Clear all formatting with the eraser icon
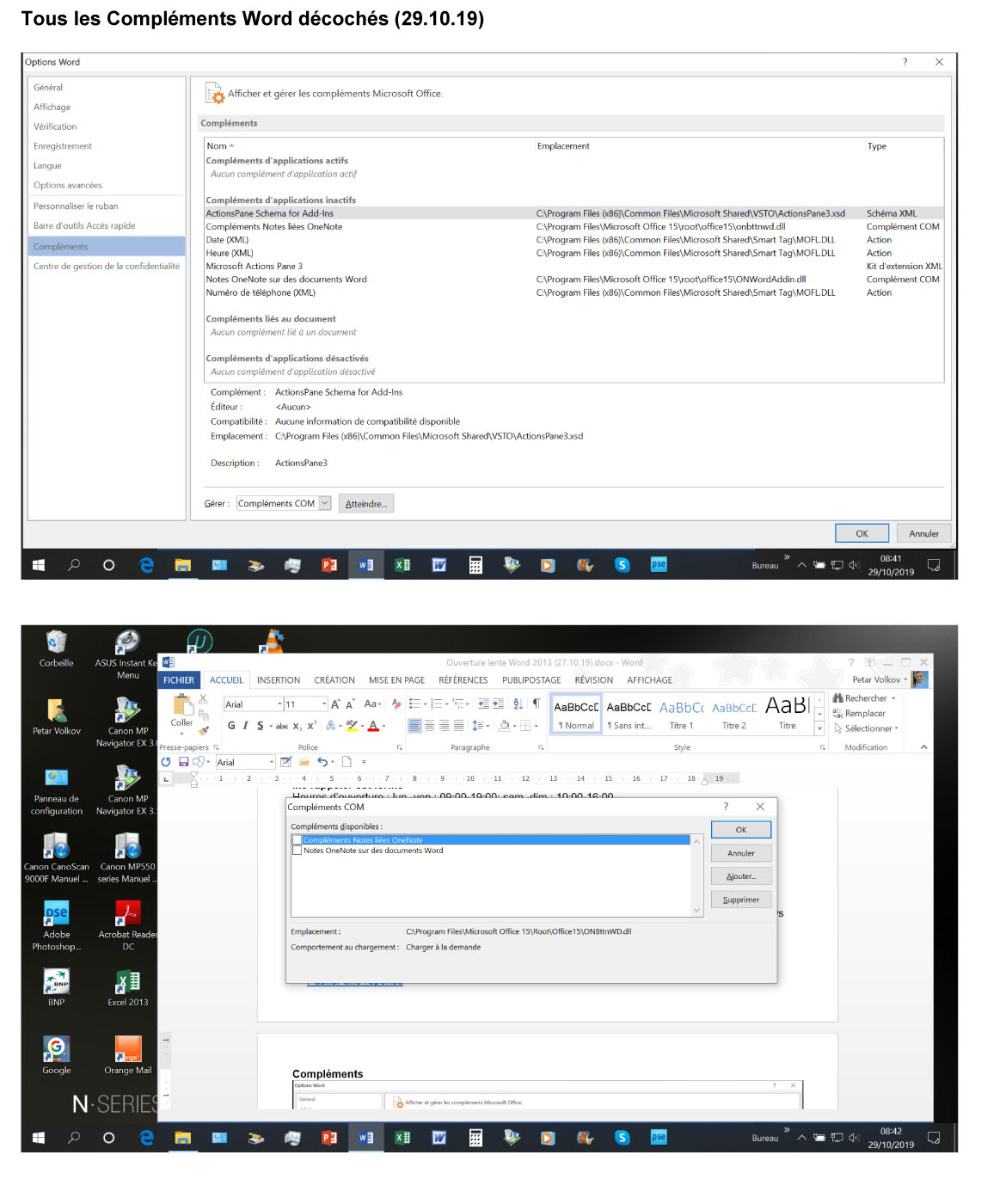This screenshot has width=1006, height=1204. pyautogui.click(x=396, y=703)
